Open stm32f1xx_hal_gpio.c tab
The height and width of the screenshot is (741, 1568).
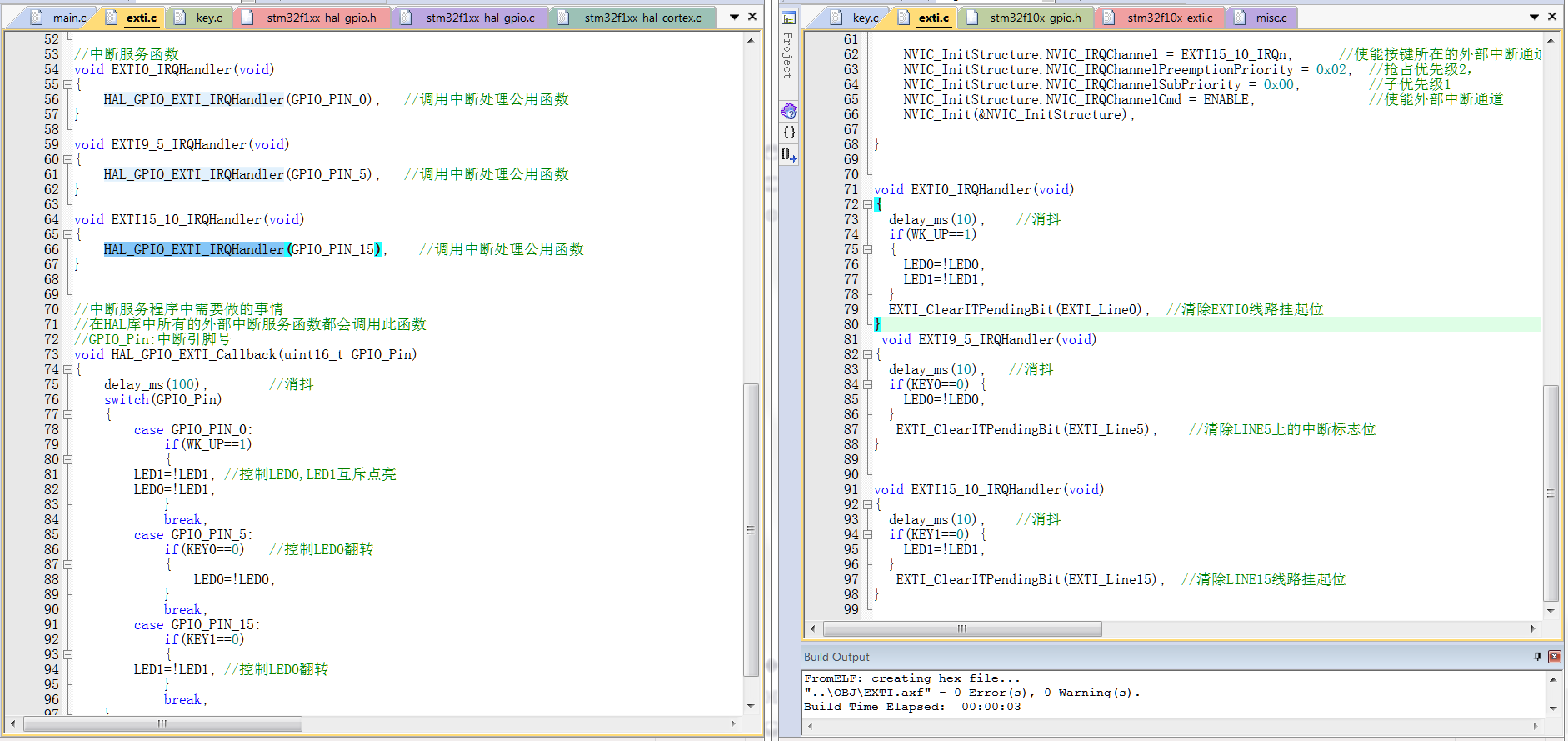470,18
